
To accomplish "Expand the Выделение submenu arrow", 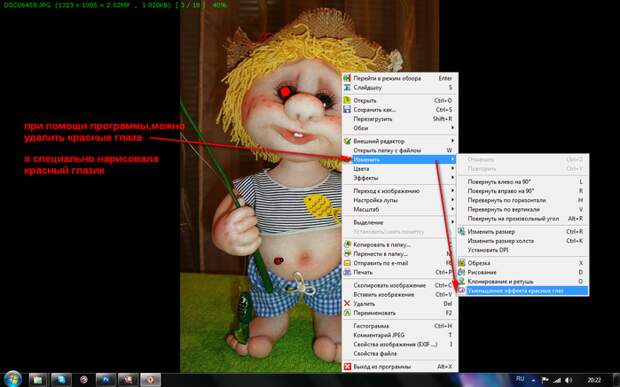I will click(453, 222).
